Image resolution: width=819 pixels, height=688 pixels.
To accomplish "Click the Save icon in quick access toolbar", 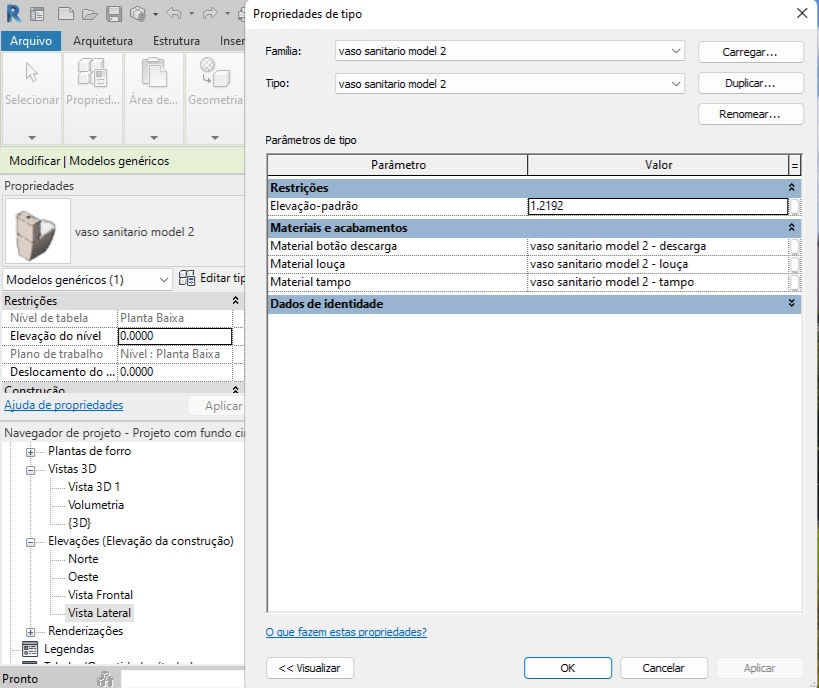I will pyautogui.click(x=114, y=14).
